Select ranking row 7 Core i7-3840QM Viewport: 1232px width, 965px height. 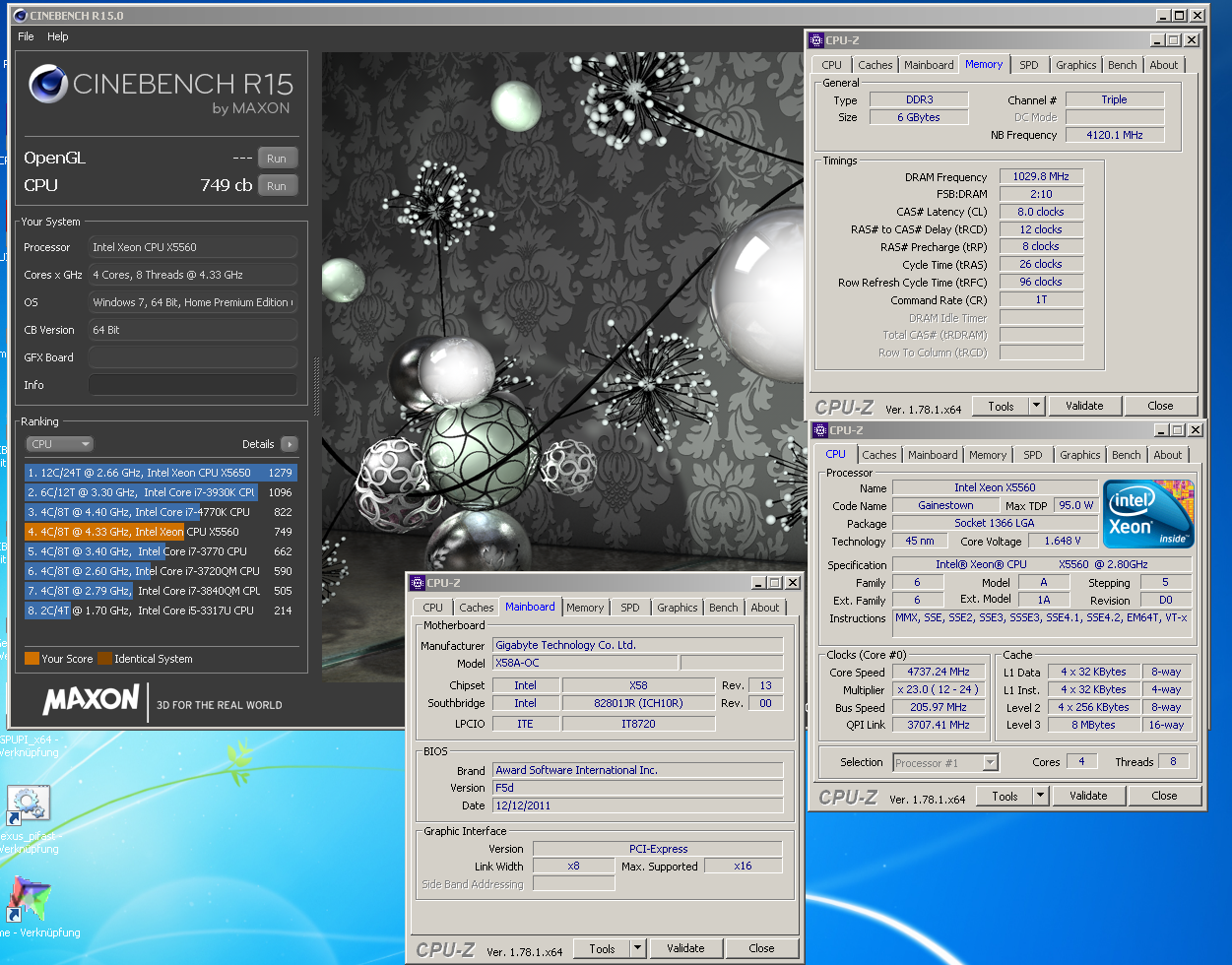click(x=160, y=591)
